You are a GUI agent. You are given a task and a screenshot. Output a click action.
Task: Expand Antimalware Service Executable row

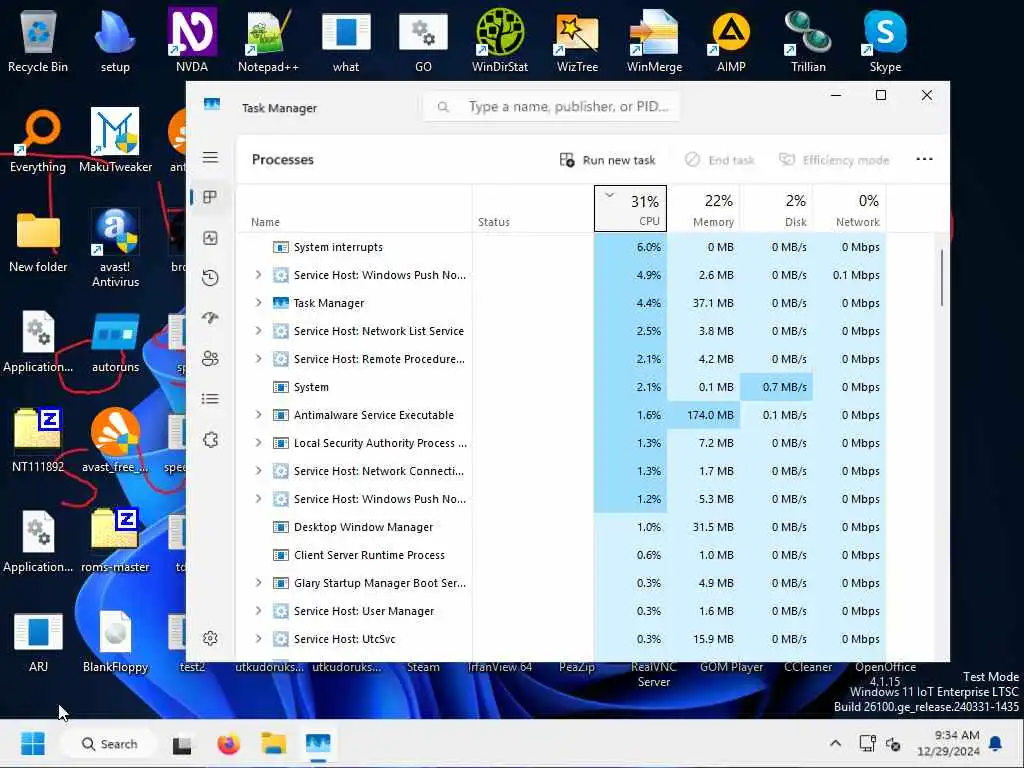coord(258,415)
